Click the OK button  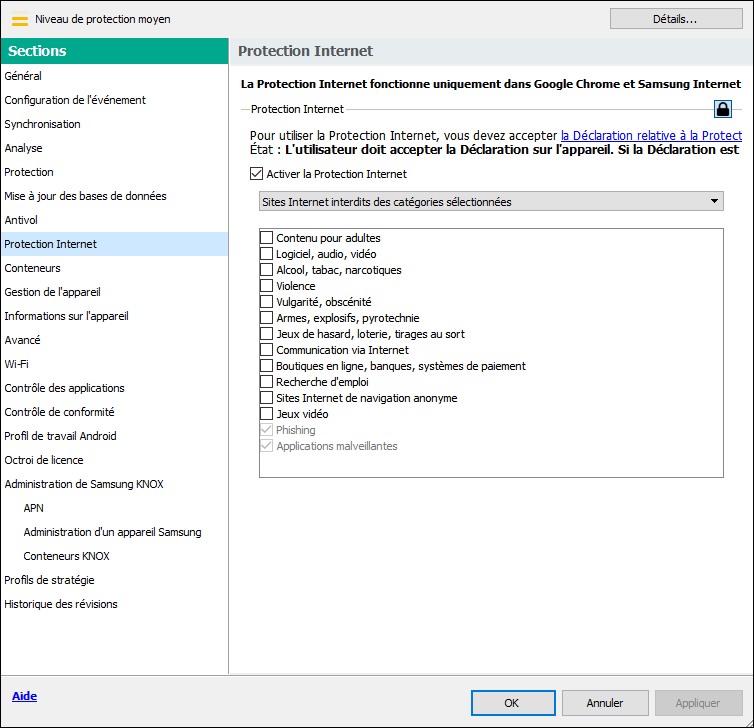pyautogui.click(x=511, y=703)
